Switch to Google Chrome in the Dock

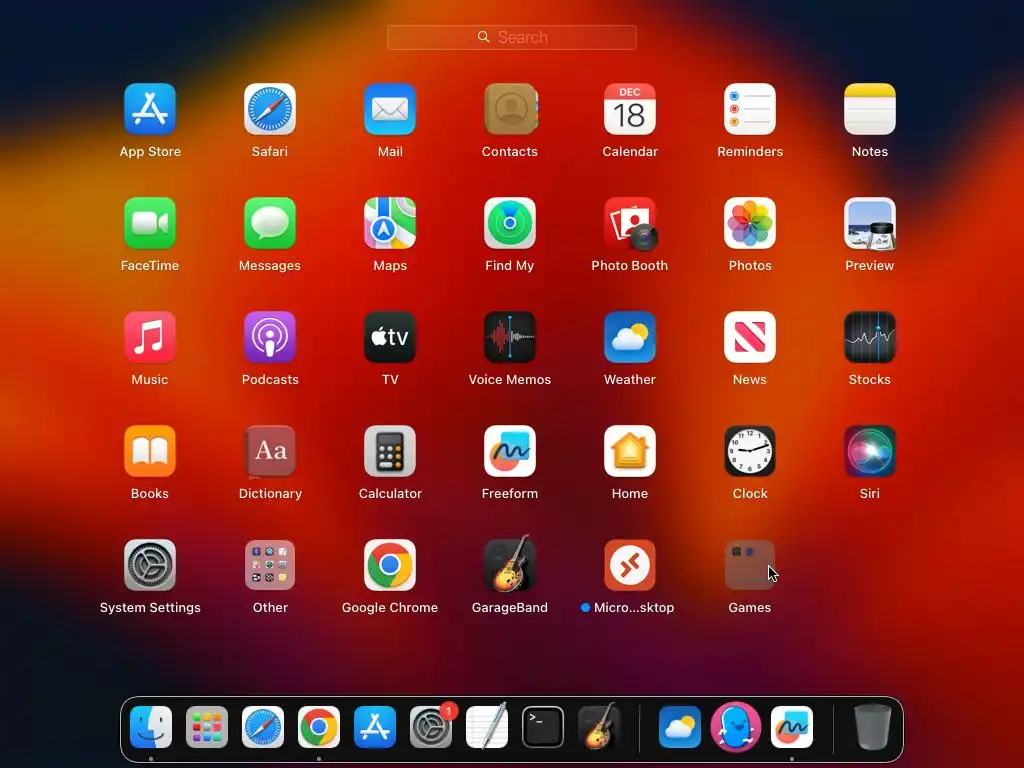[x=319, y=727]
